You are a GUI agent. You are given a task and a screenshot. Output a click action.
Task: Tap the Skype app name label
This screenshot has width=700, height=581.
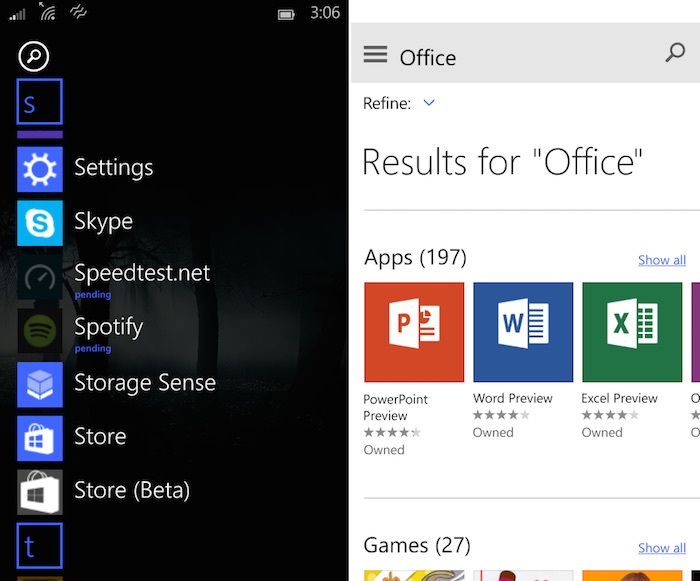pyautogui.click(x=103, y=221)
